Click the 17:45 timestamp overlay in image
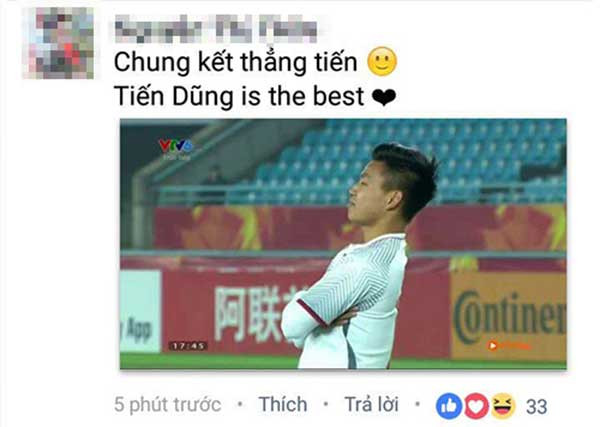Viewport: 600px width, 427px height. [x=188, y=346]
